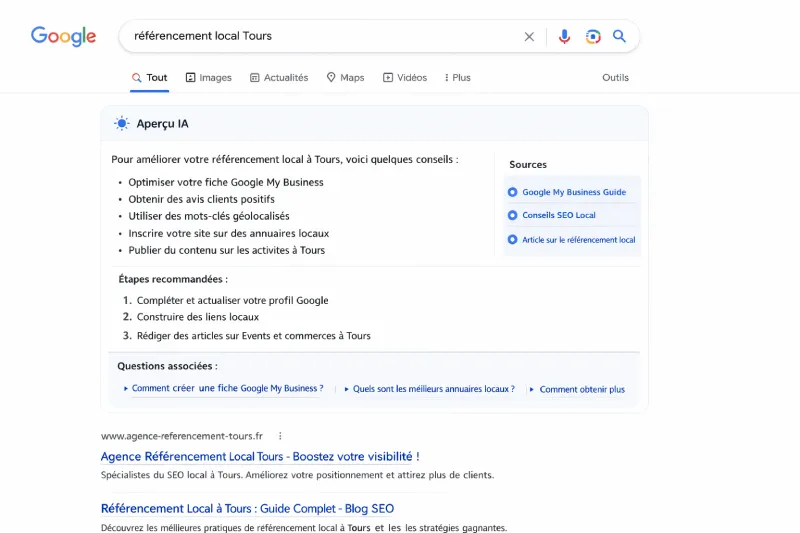Open Google My Business Guide source
The height and width of the screenshot is (533, 800).
pos(574,192)
